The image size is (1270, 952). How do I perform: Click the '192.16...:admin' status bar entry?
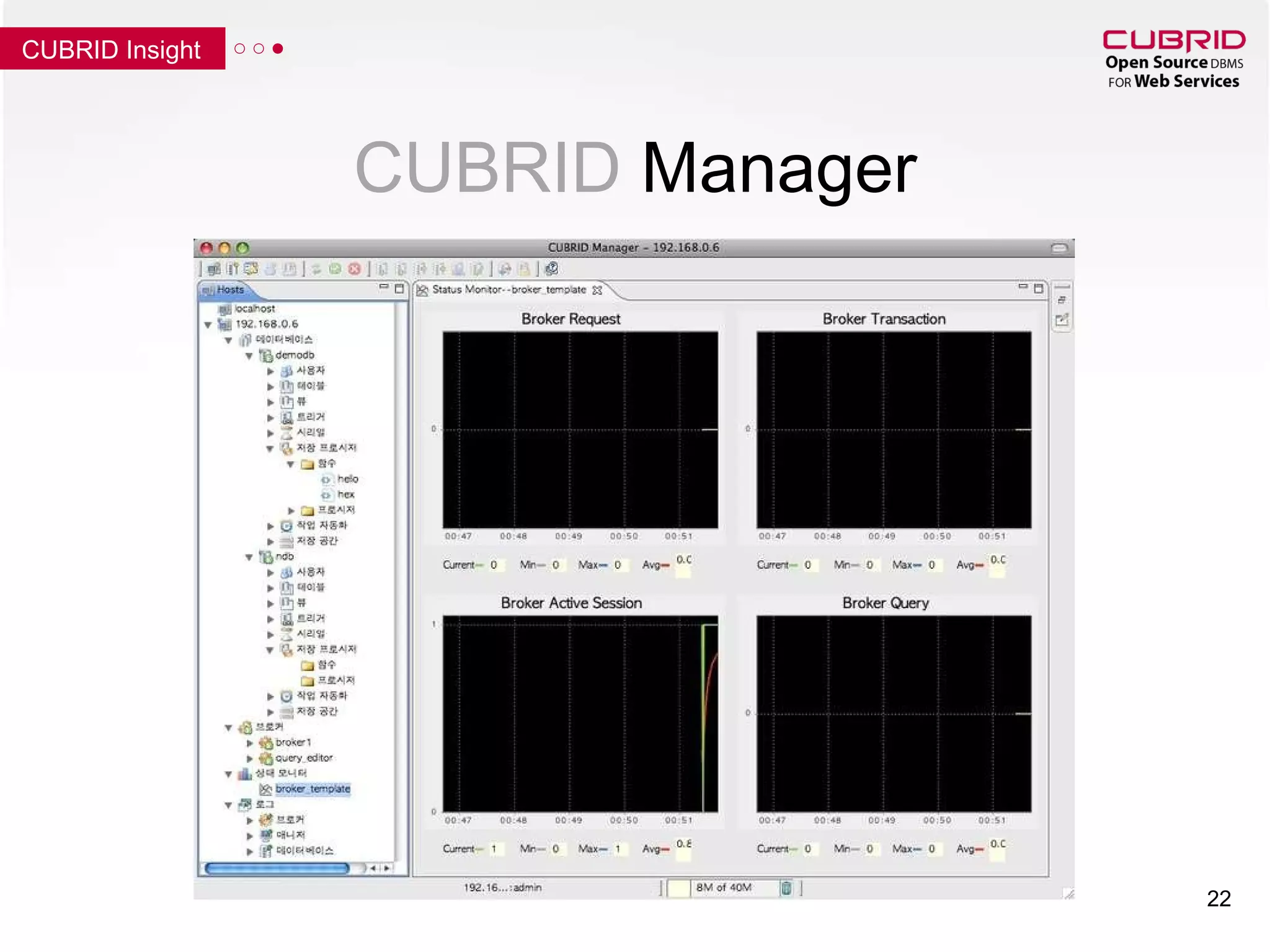502,888
